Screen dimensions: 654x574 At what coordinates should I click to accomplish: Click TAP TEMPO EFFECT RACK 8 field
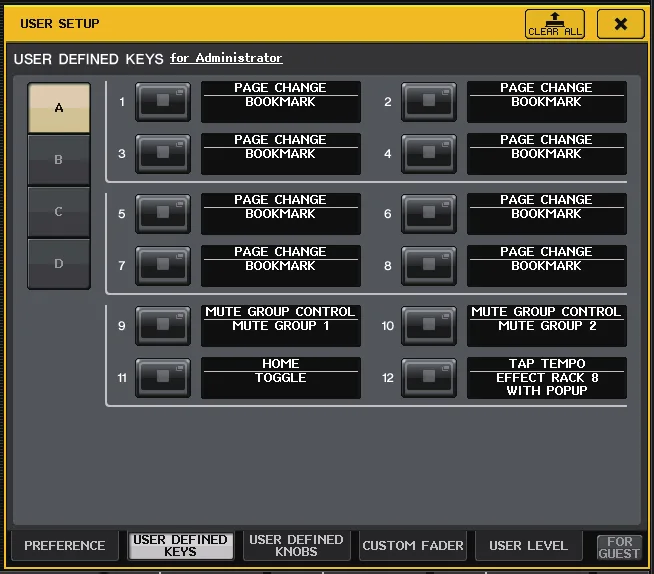[547, 378]
